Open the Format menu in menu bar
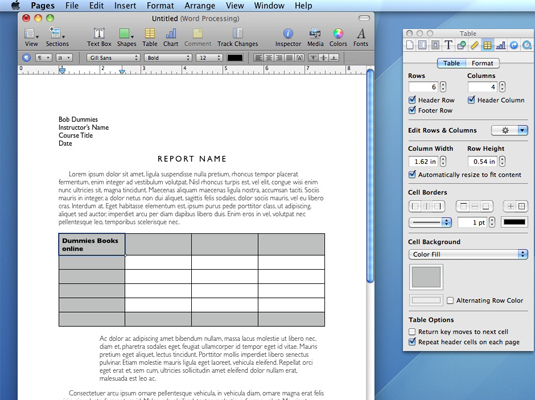535x400 pixels. click(x=160, y=5)
